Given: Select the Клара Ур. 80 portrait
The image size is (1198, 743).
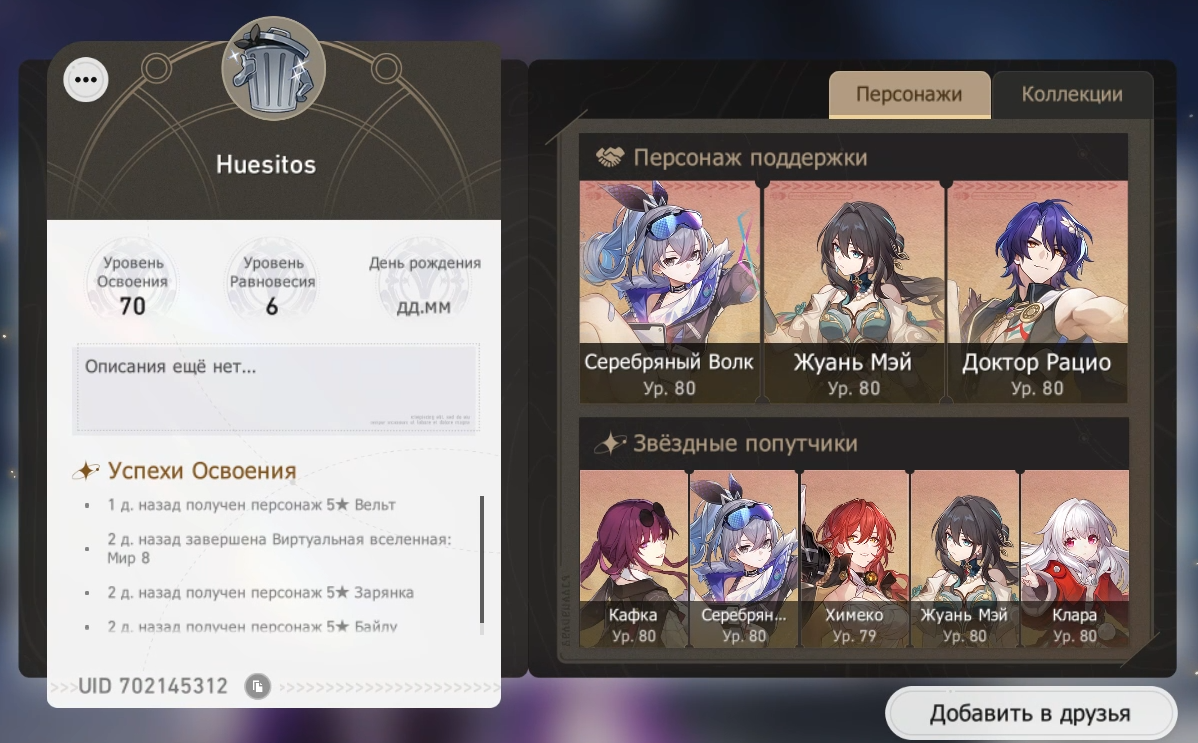Looking at the screenshot, I should (1074, 559).
